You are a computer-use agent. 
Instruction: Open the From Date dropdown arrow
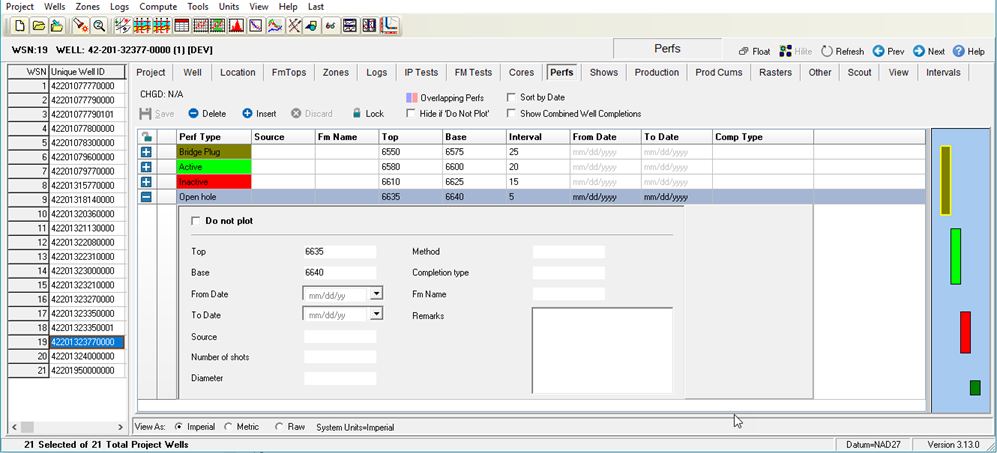pyautogui.click(x=376, y=293)
